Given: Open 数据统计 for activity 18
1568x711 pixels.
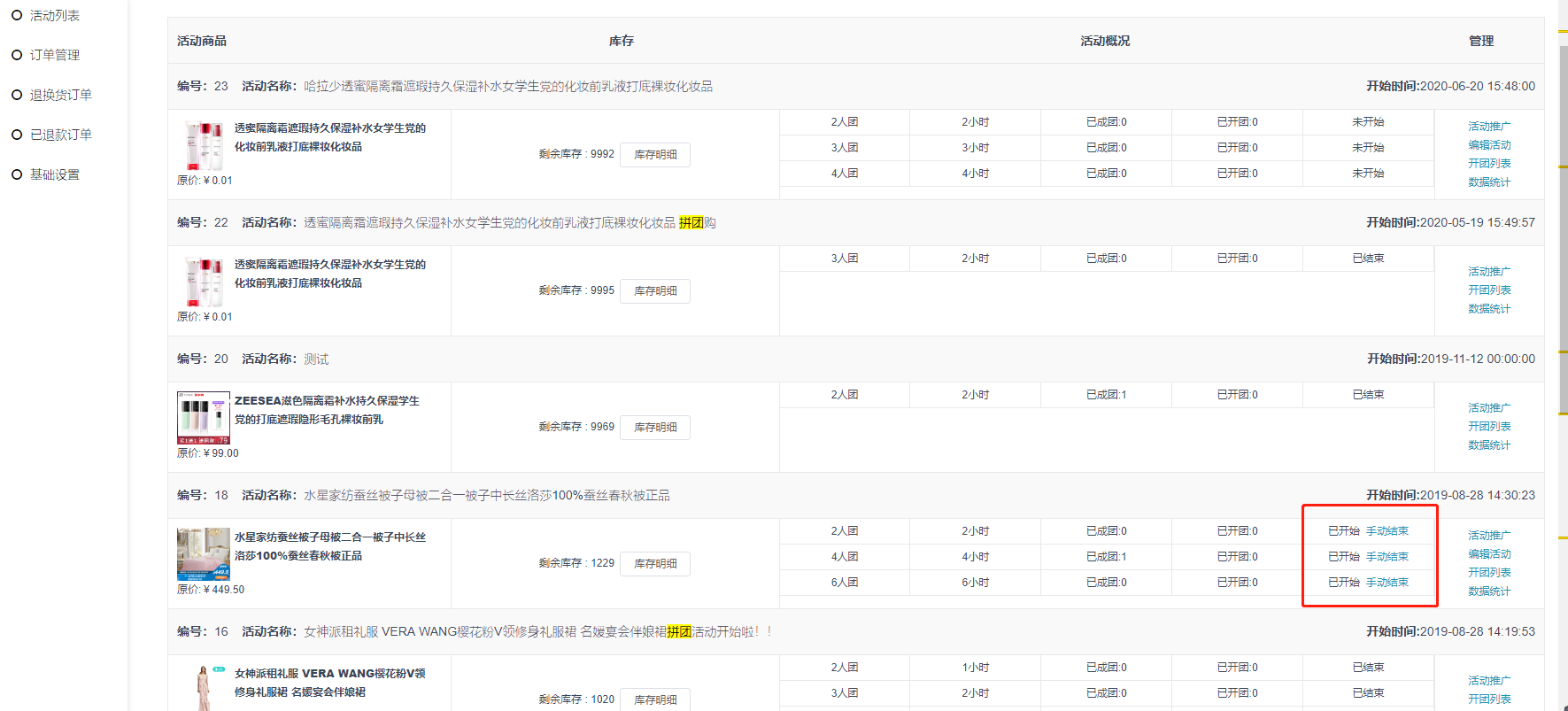Looking at the screenshot, I should tap(1489, 591).
